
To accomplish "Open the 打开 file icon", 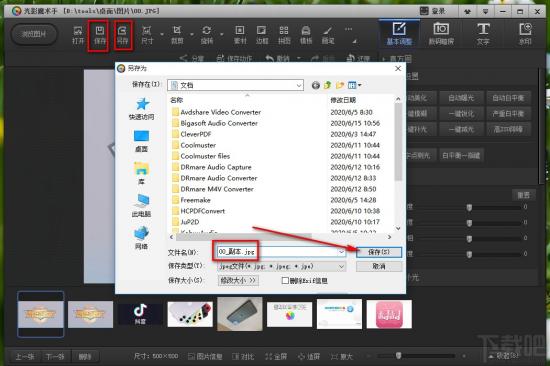I will [78, 35].
